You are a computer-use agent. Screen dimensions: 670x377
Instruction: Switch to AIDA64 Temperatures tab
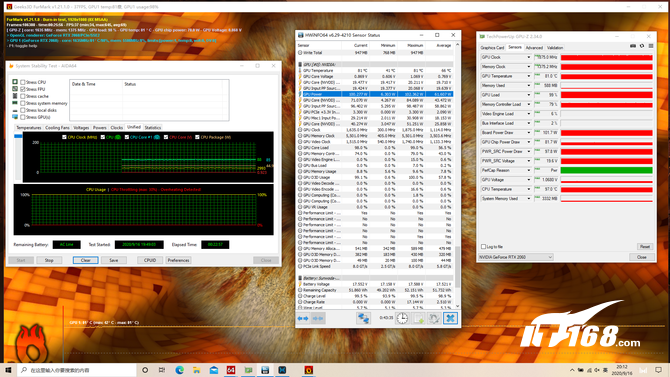pos(29,128)
